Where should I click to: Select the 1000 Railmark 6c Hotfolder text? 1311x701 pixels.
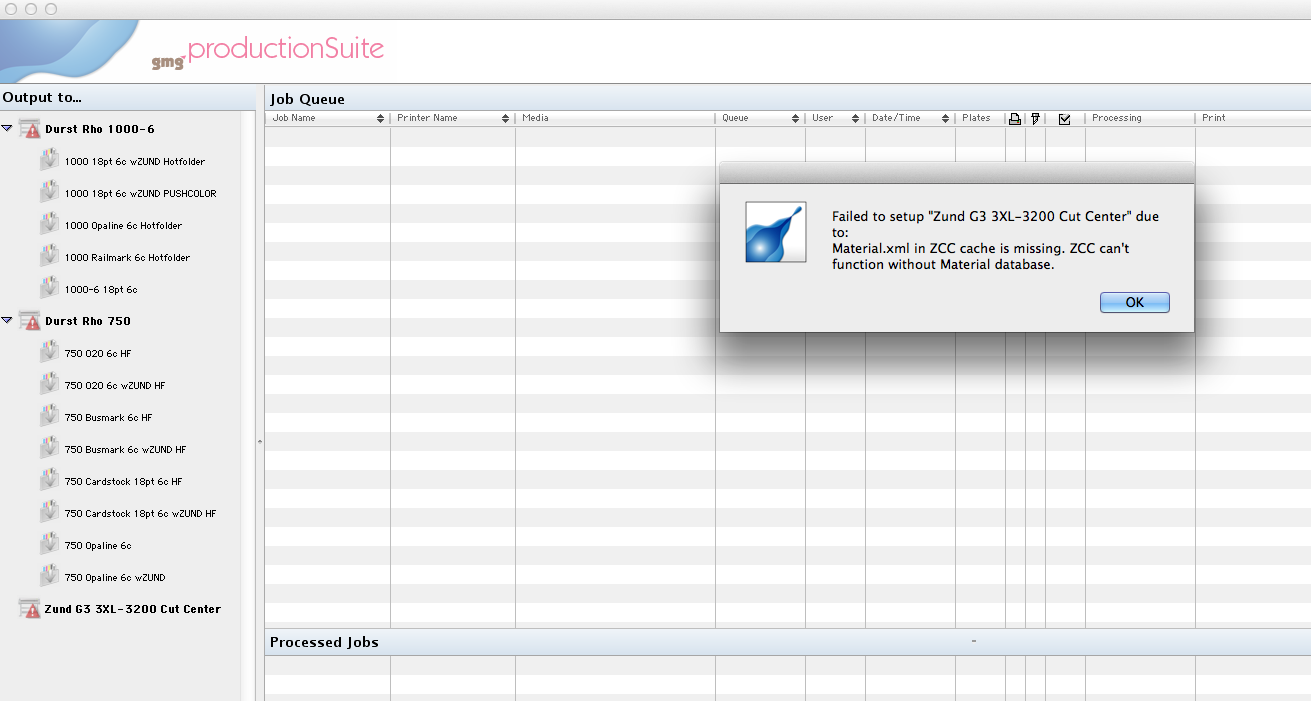click(127, 257)
